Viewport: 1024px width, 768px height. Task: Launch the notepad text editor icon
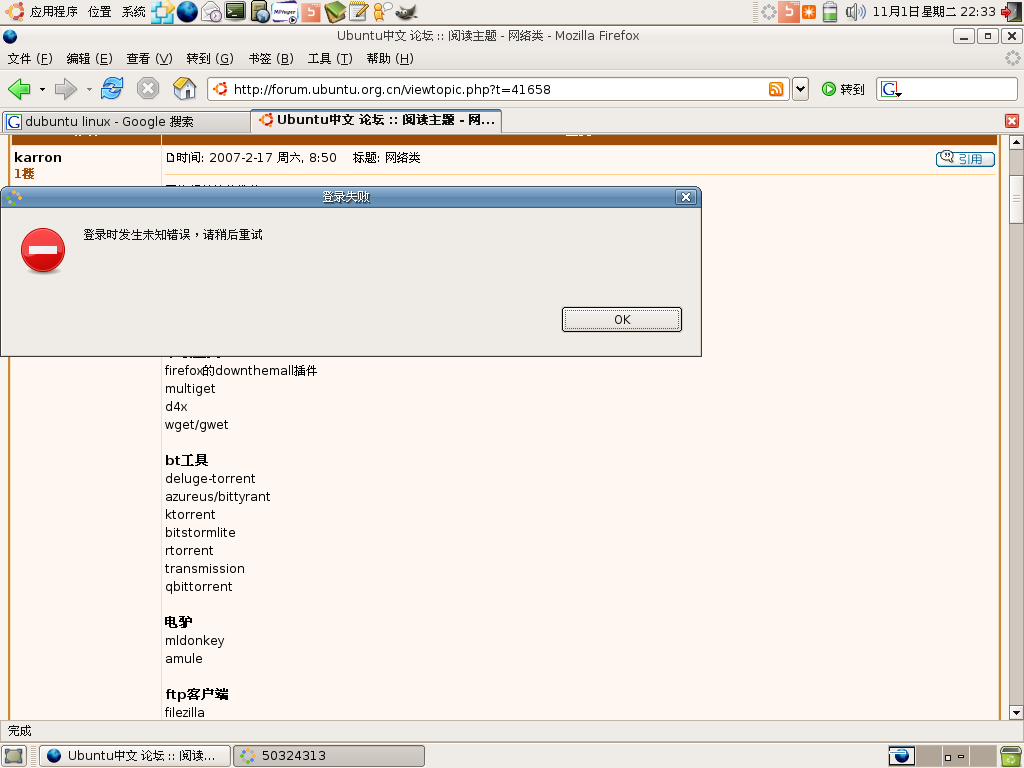click(359, 12)
